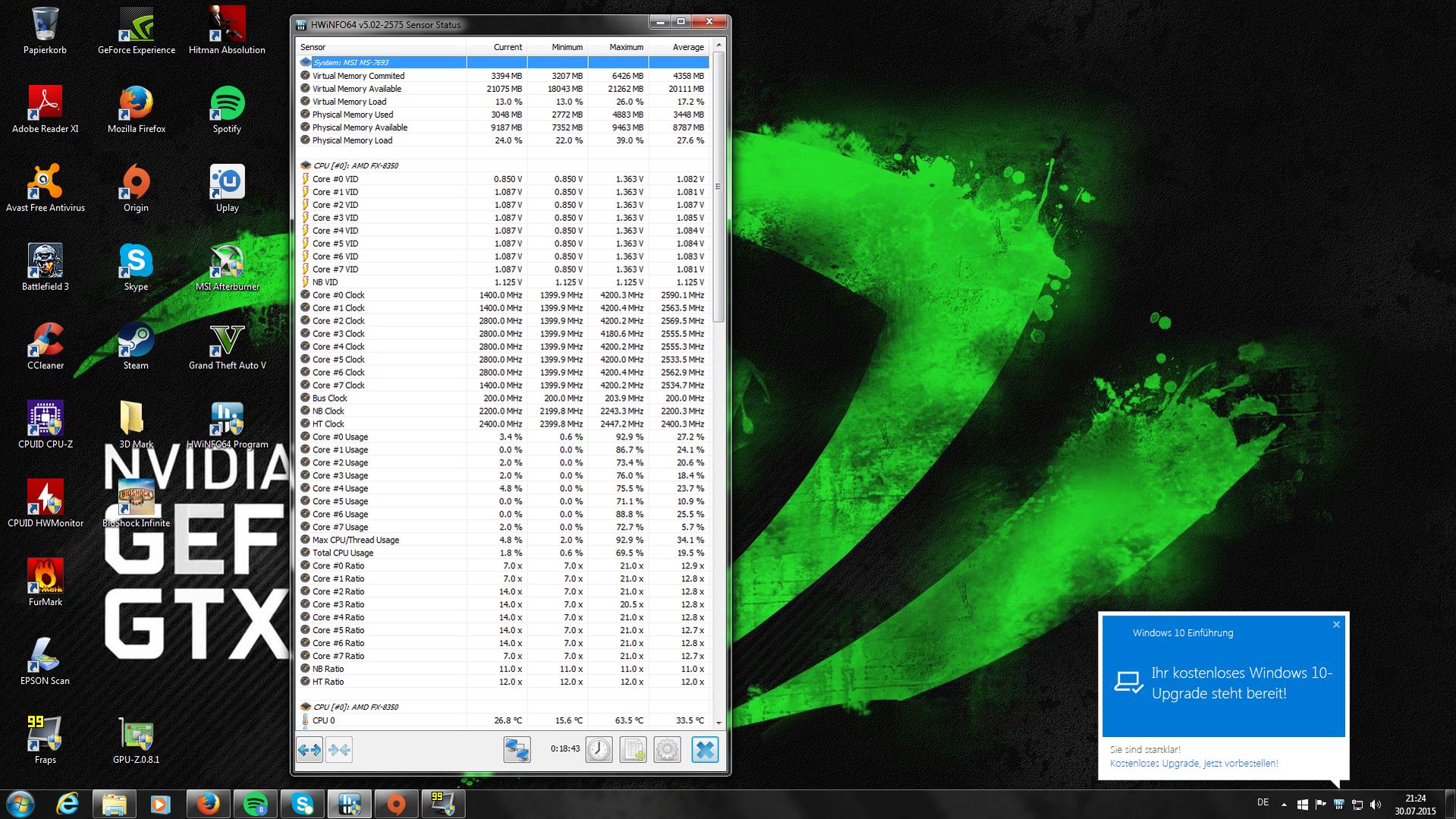Launch Fraps desktop shortcut
Viewport: 1456px width, 819px height.
(x=45, y=742)
